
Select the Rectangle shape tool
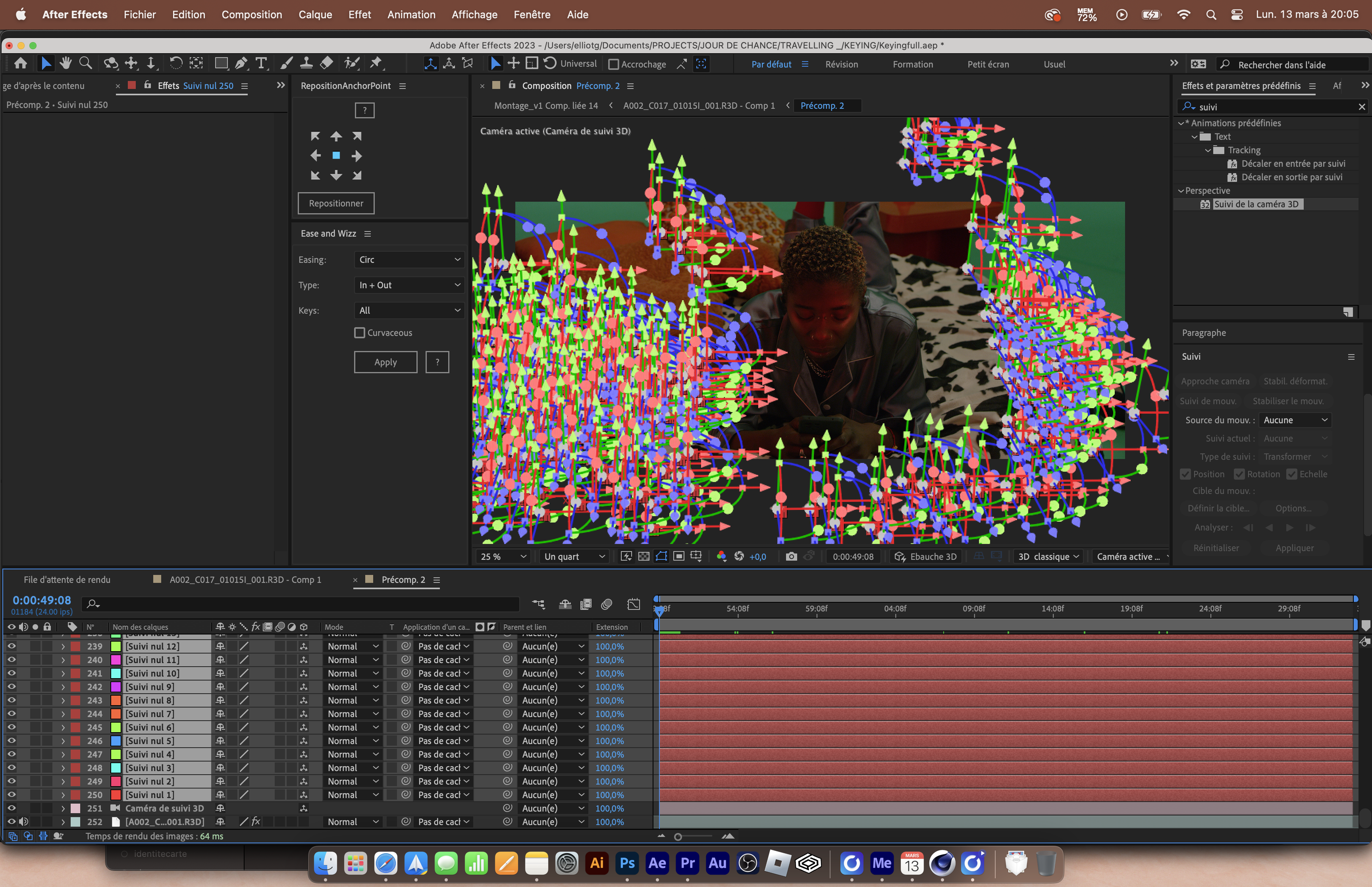point(221,64)
